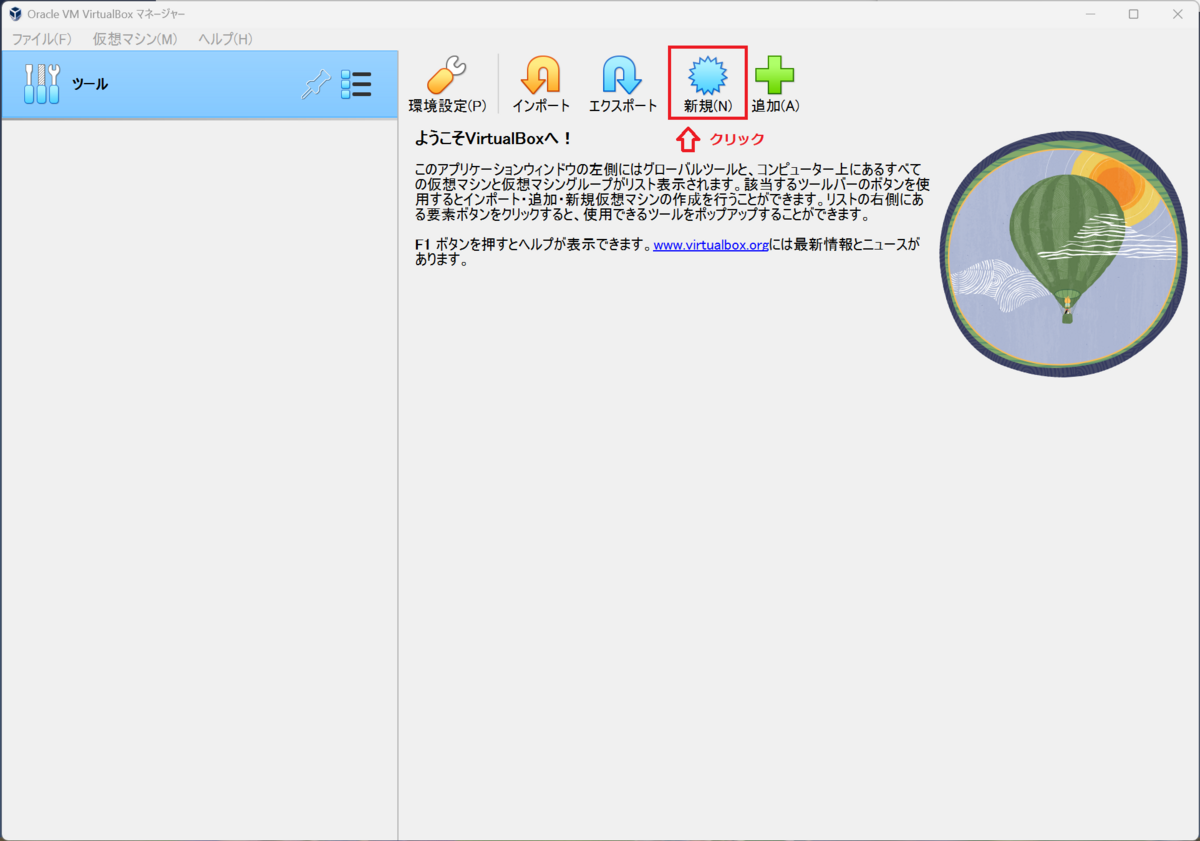
Task: Add an existing VM with 追加(A)
Action: tap(775, 85)
